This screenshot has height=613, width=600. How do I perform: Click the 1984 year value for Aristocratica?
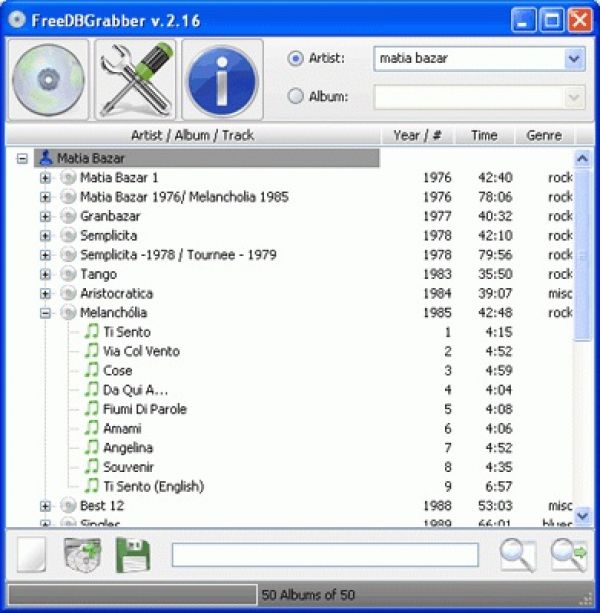point(437,293)
